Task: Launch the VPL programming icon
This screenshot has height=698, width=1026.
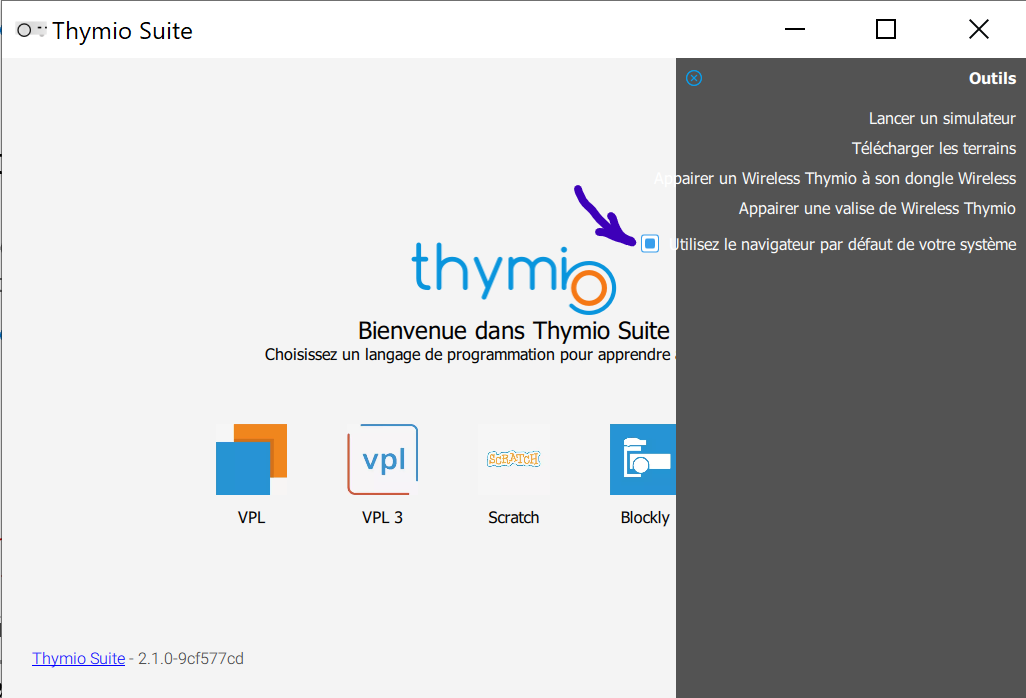Action: (x=251, y=459)
